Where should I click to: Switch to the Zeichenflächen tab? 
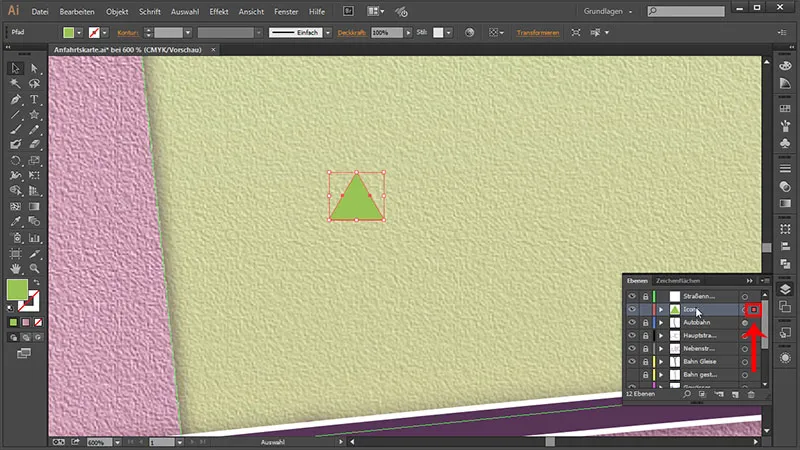[678, 281]
